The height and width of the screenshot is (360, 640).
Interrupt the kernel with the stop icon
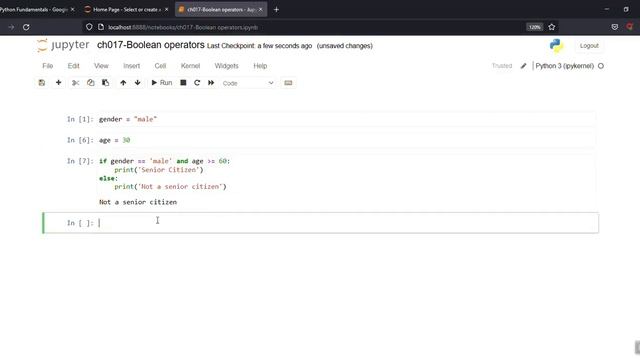(183, 83)
